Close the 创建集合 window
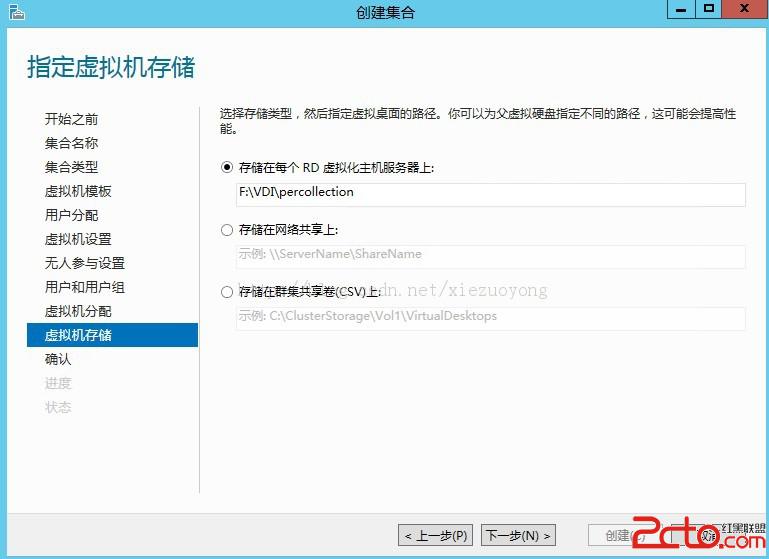This screenshot has width=769, height=559. pyautogui.click(x=745, y=9)
